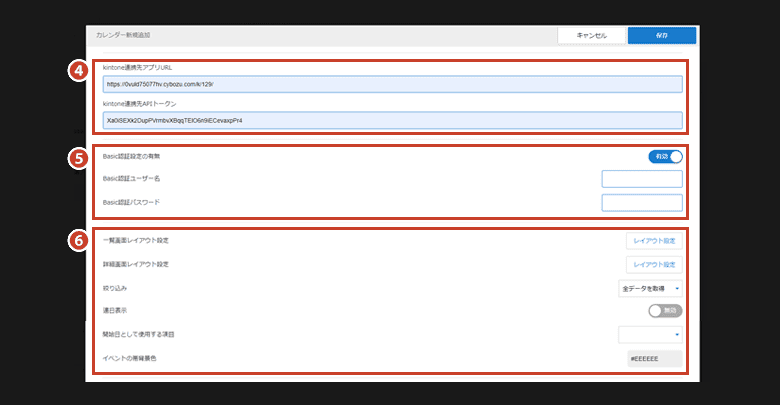Expand the 開始日として使用する項目 dropdown
The image size is (780, 405).
(650, 334)
